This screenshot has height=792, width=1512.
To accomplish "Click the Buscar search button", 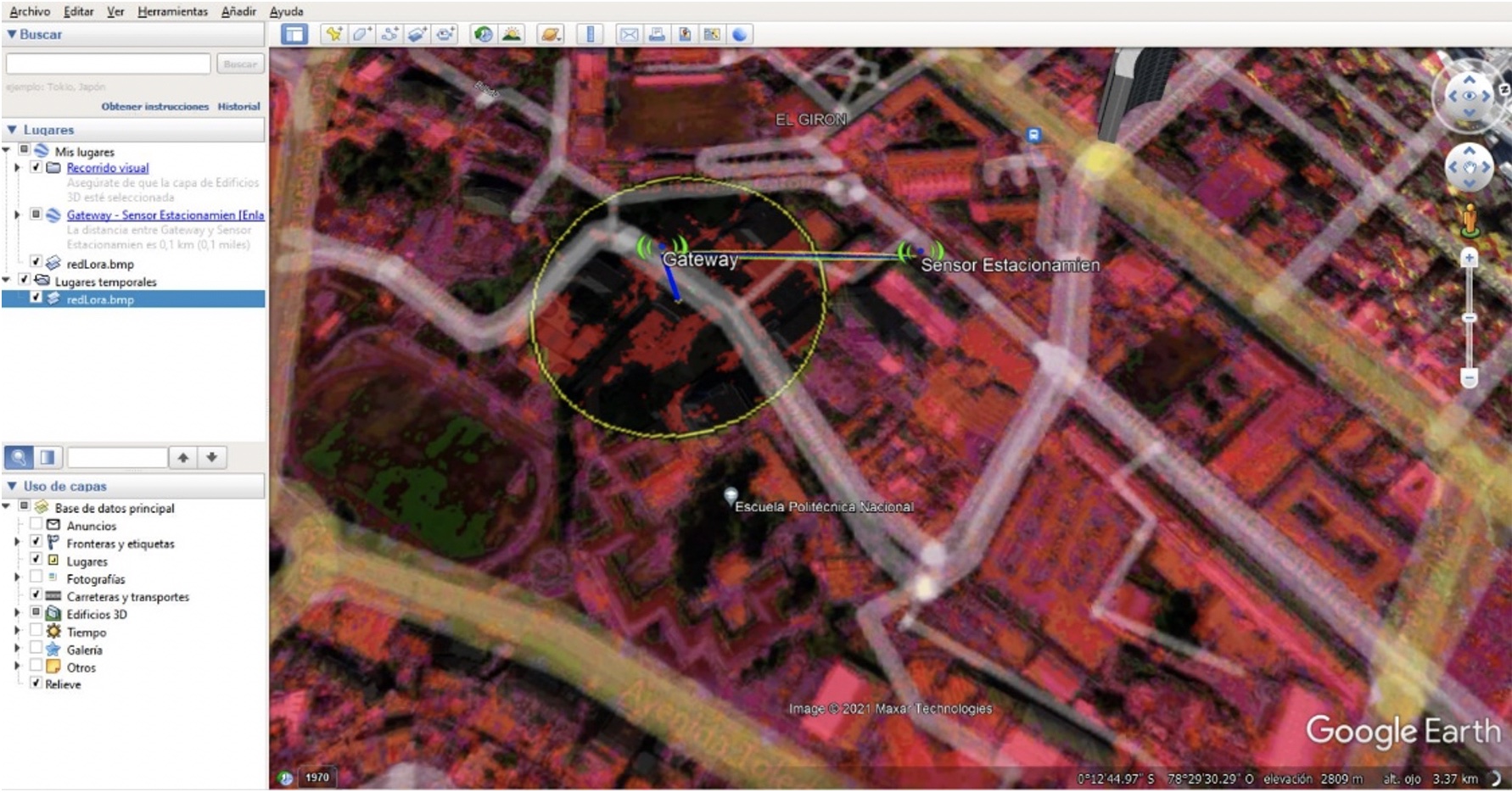I will point(240,64).
